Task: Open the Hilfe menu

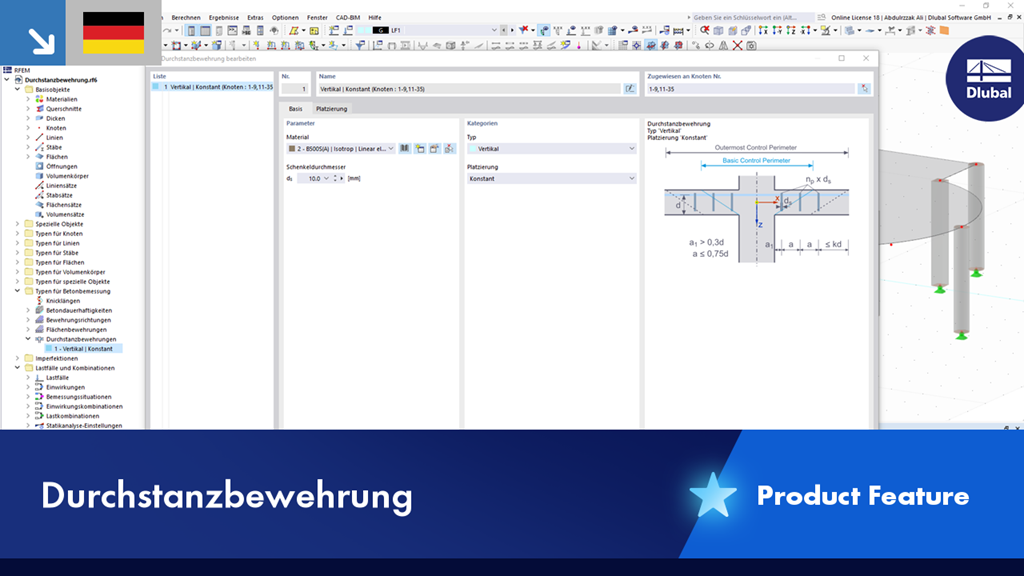Action: pyautogui.click(x=375, y=18)
